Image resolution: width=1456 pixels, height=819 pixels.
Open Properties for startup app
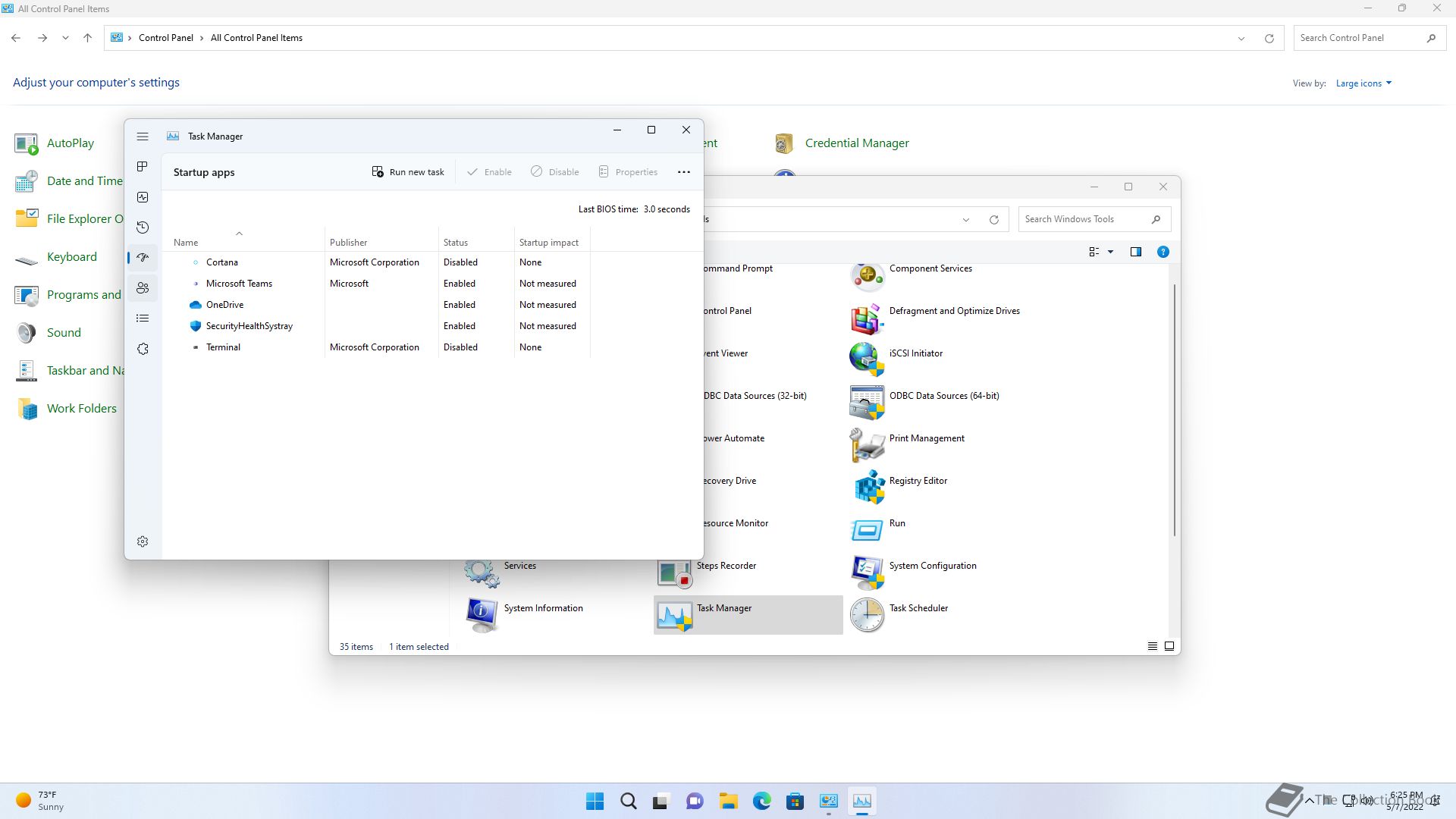click(628, 172)
